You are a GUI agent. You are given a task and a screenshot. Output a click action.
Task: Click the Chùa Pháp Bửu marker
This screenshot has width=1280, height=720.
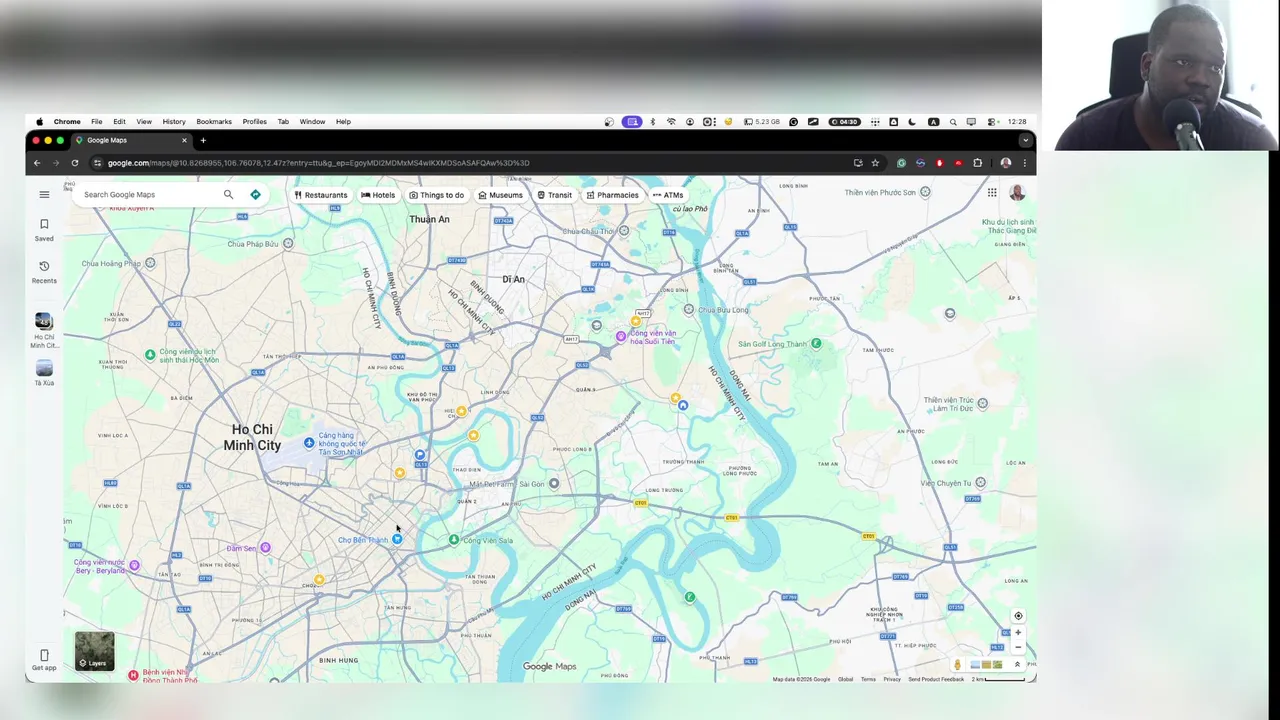coord(288,243)
